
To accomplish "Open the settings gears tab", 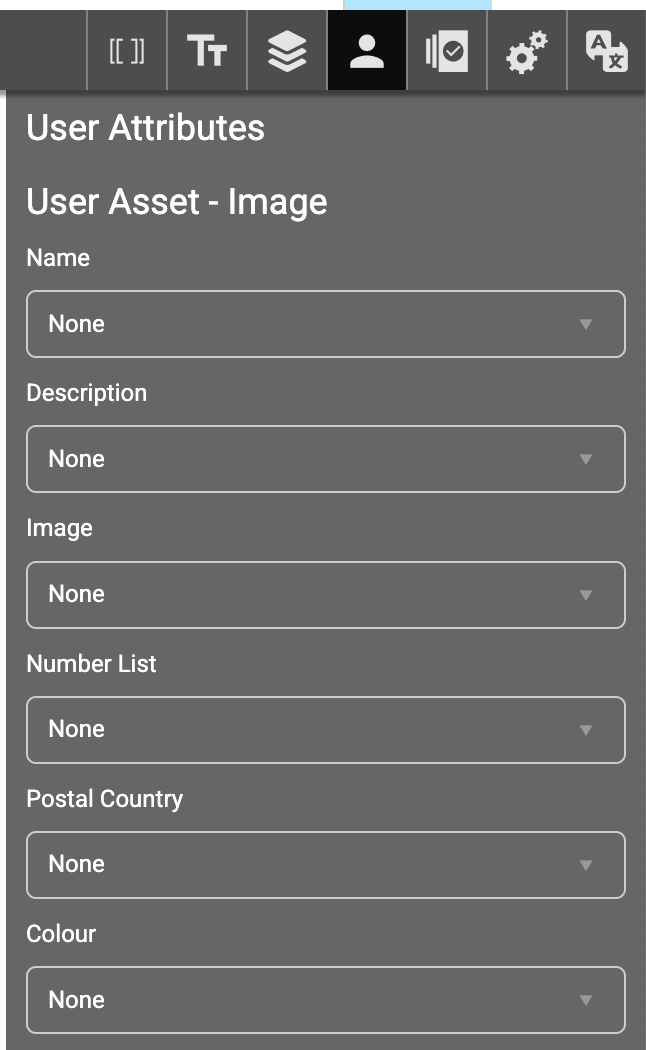I will (527, 52).
